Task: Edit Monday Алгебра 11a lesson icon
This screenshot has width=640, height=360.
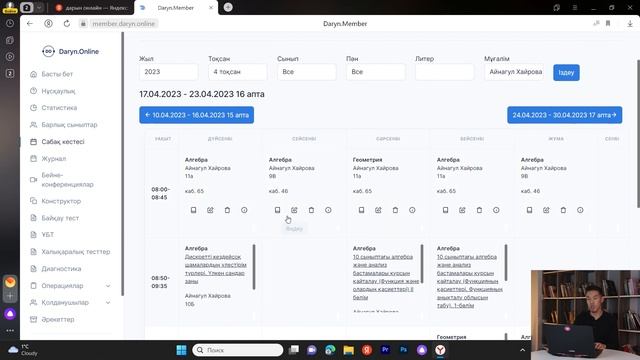Action: pyautogui.click(x=210, y=210)
